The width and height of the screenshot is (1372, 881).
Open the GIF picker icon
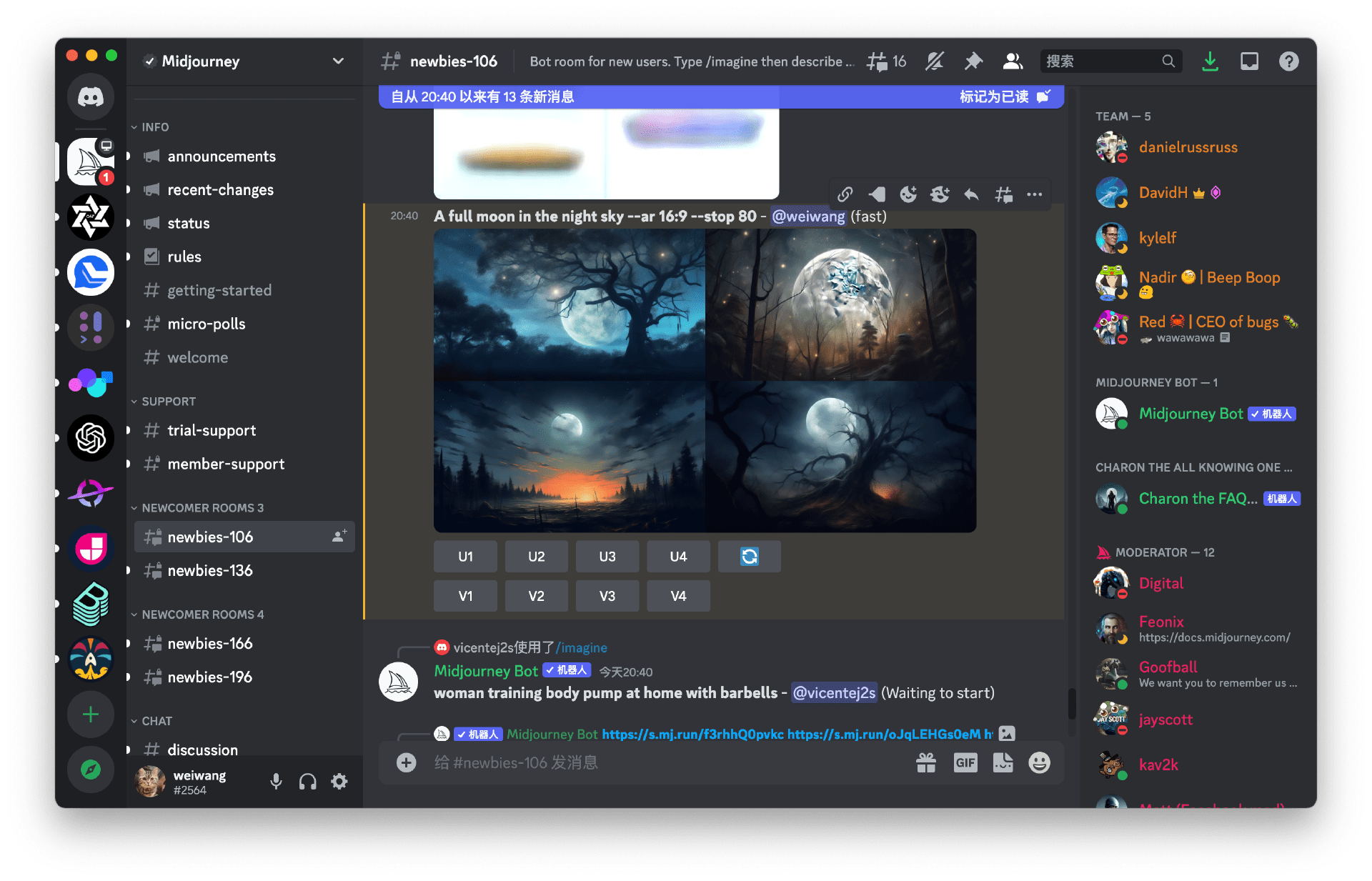(965, 763)
